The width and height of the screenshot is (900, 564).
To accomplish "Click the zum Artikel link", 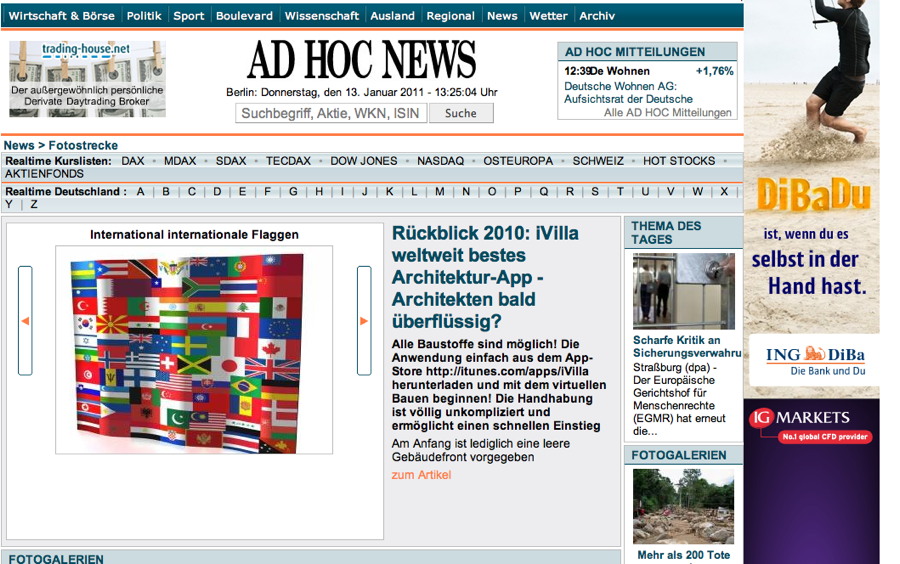I will pos(421,475).
